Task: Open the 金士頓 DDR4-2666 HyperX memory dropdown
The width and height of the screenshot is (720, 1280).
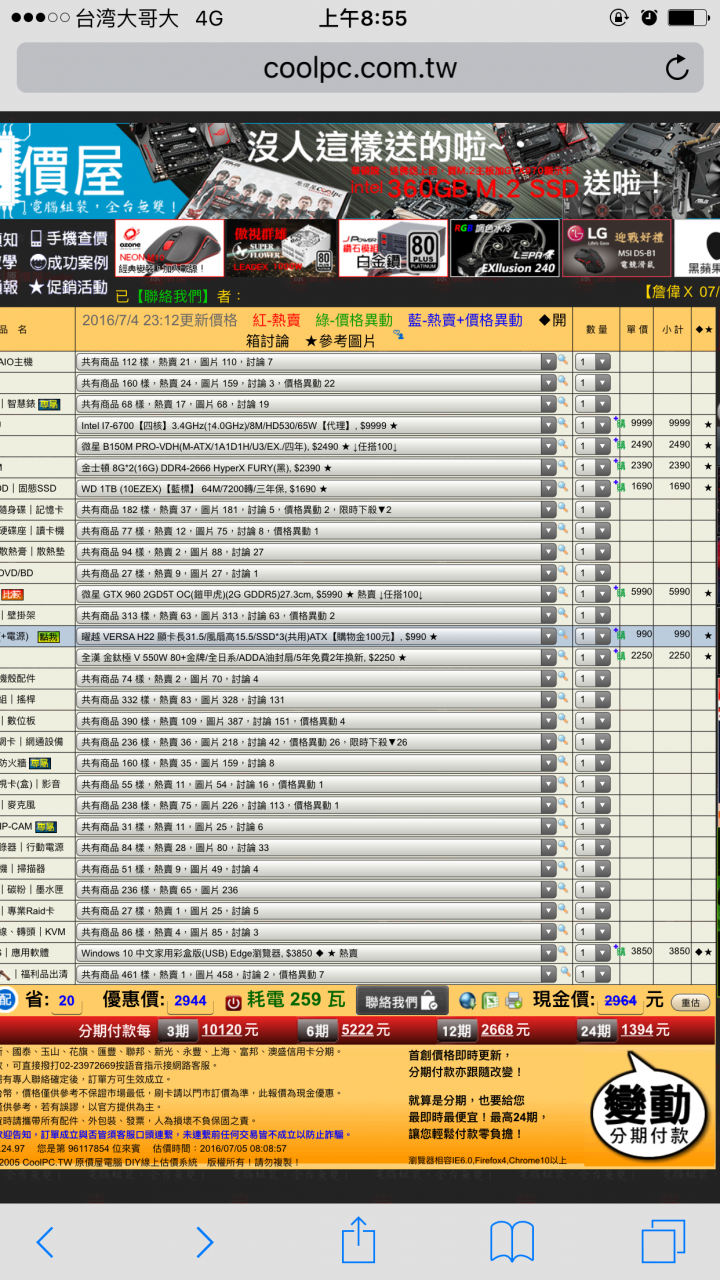Action: (316, 467)
